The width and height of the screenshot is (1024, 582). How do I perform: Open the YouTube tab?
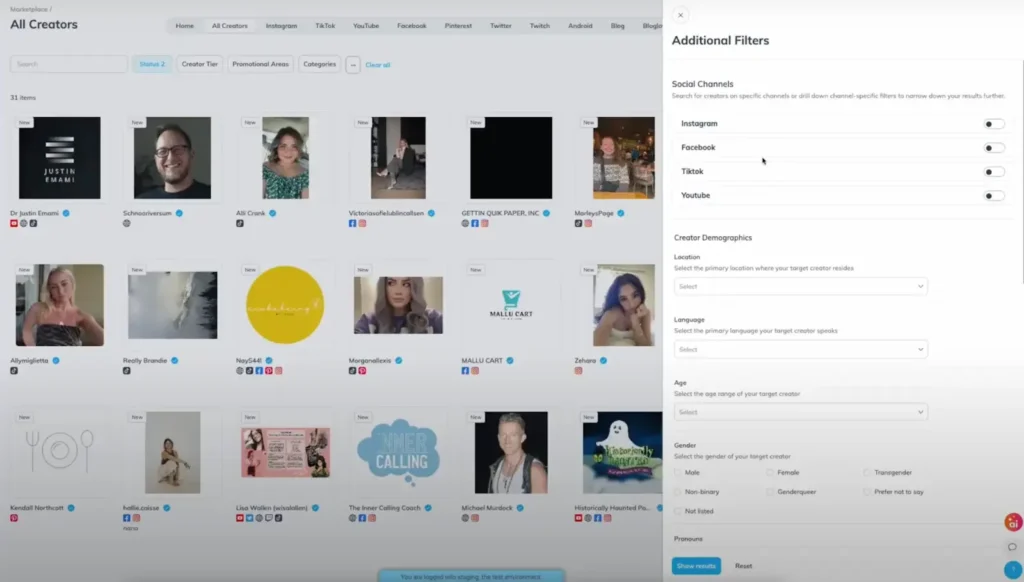tap(365, 26)
